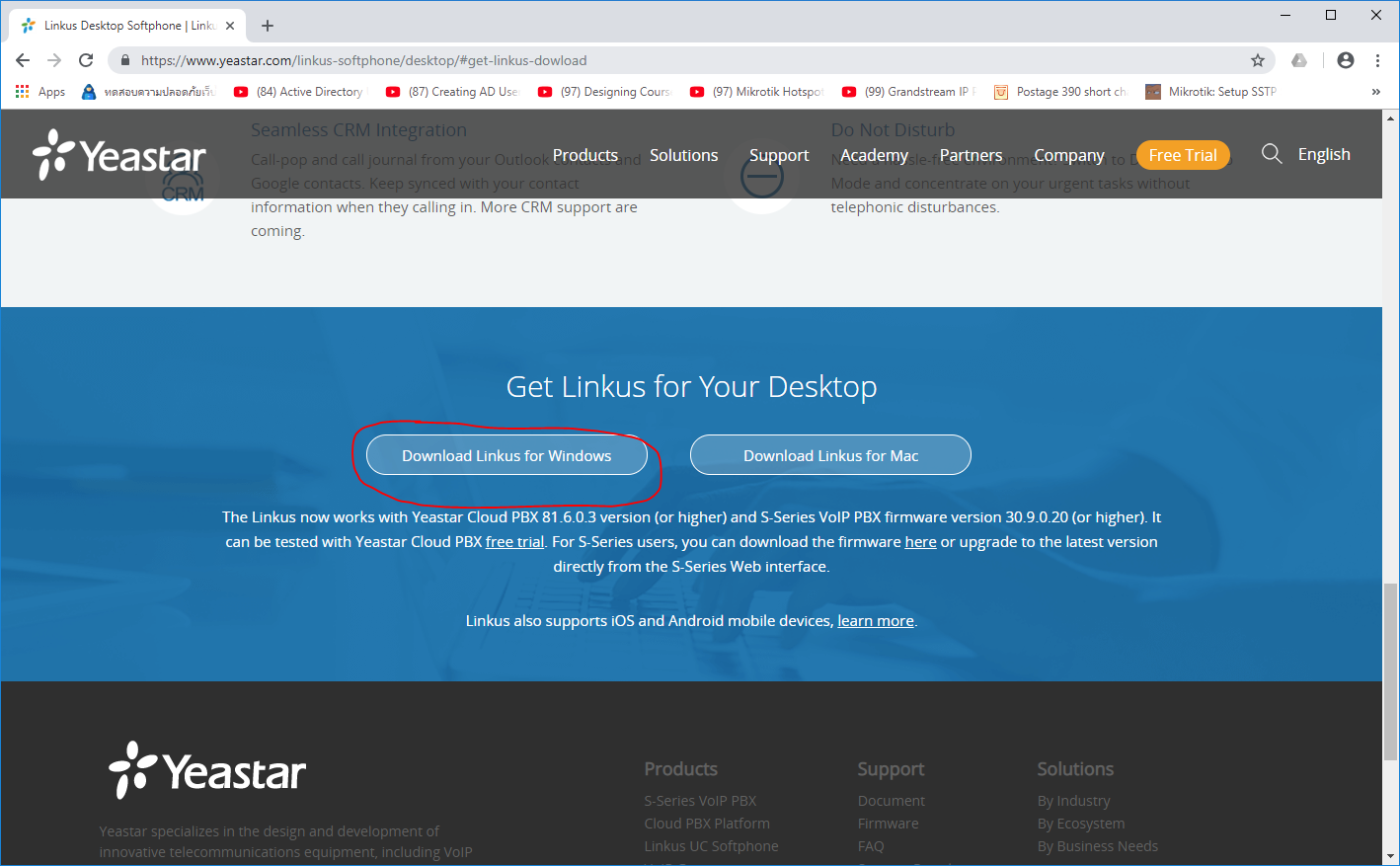Open the Firmware support link

click(888, 824)
